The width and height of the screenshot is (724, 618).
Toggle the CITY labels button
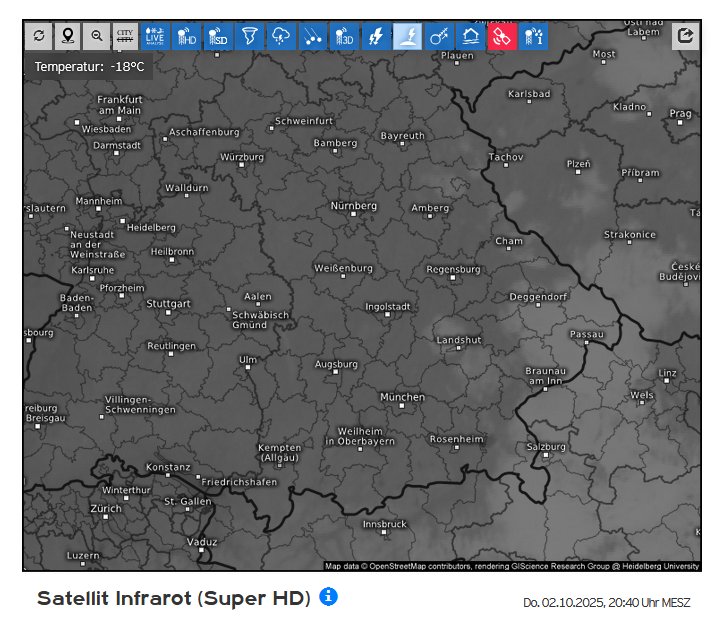[125, 36]
